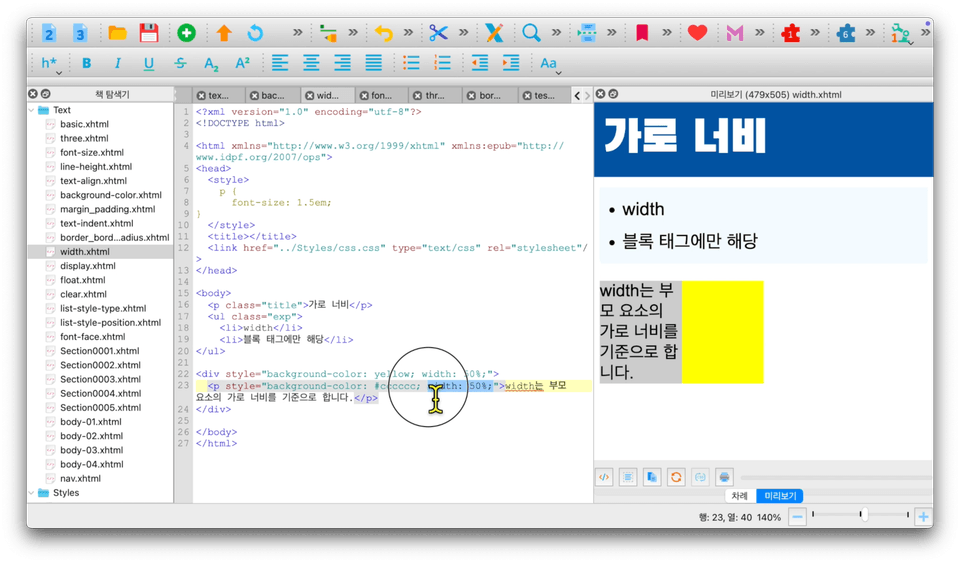Print the preview page
Viewport: 960px width, 563px height.
(724, 477)
